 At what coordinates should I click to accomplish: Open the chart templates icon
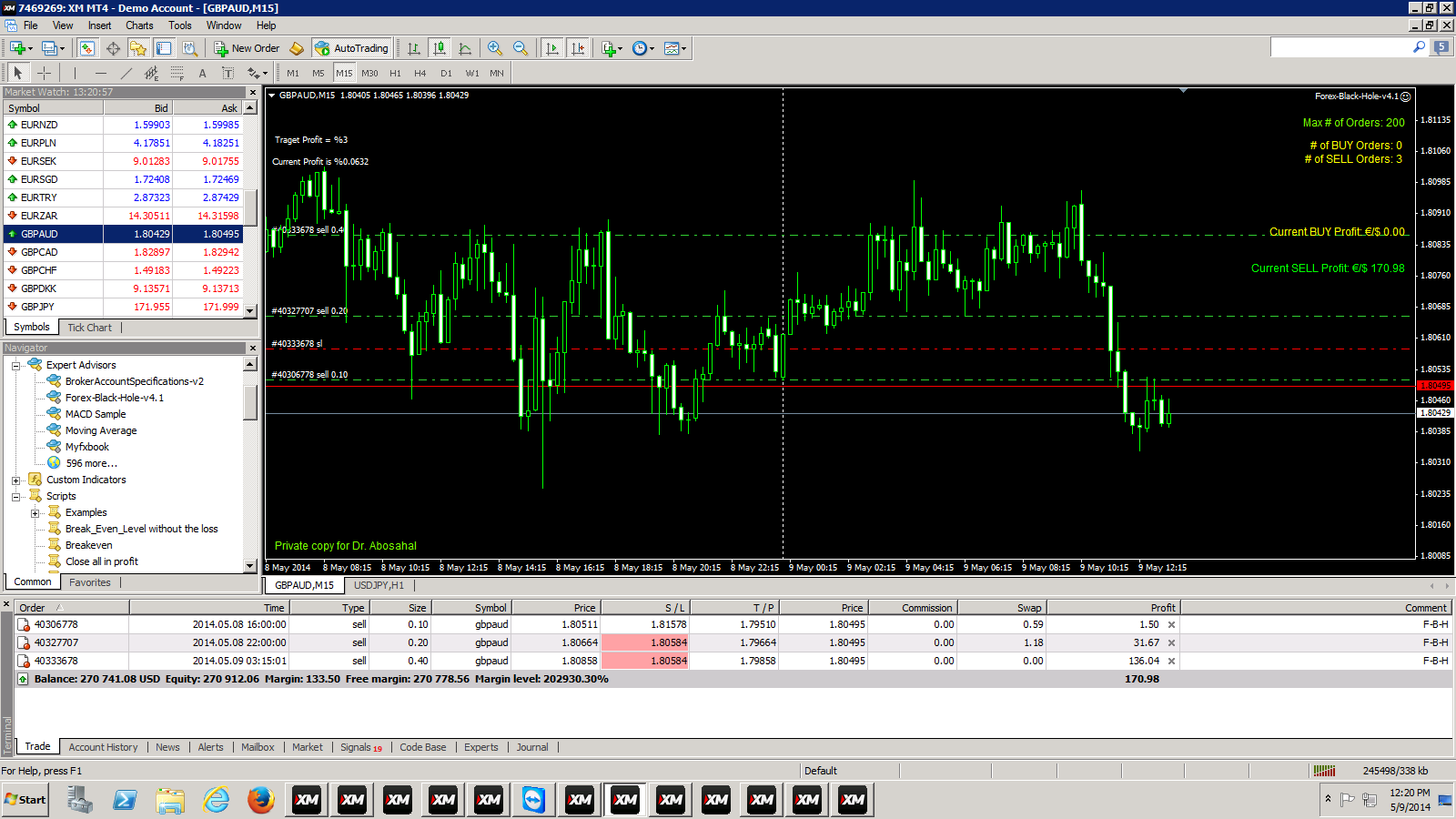tap(671, 48)
